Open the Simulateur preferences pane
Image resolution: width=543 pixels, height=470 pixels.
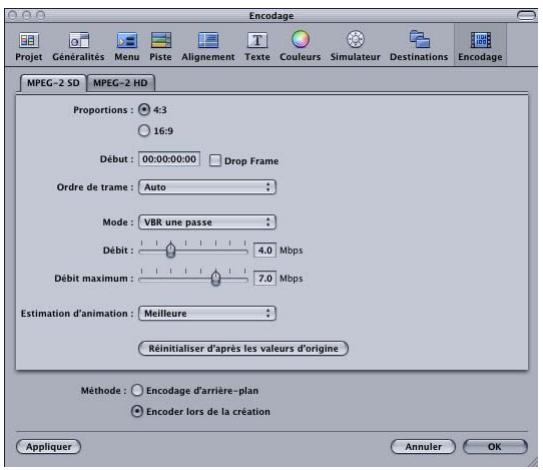(x=355, y=46)
